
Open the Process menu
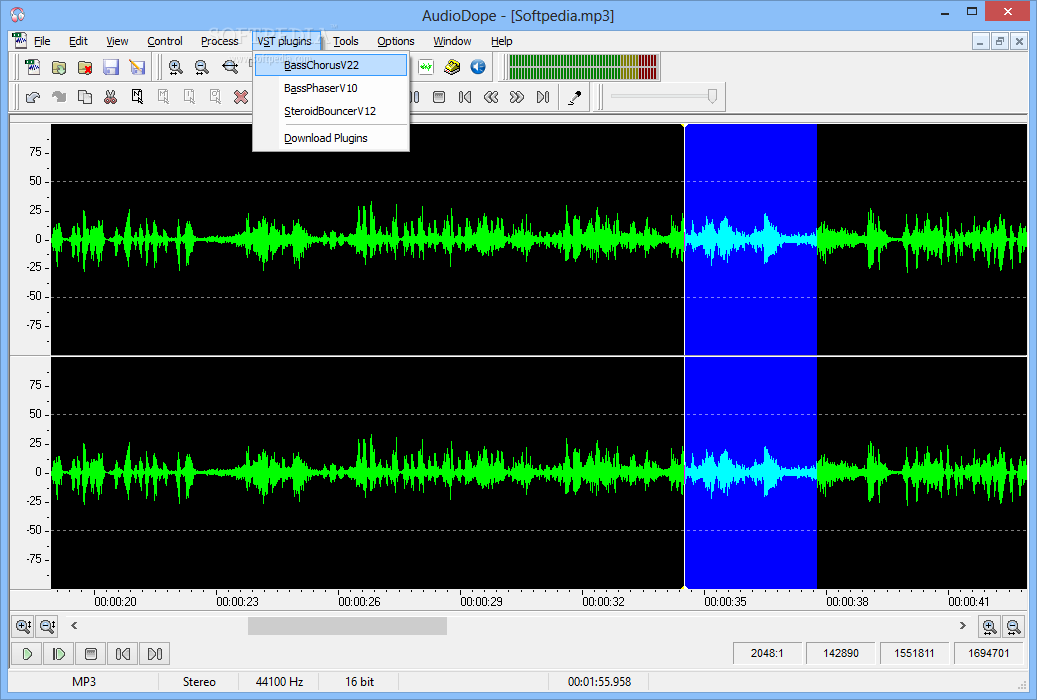coord(220,41)
